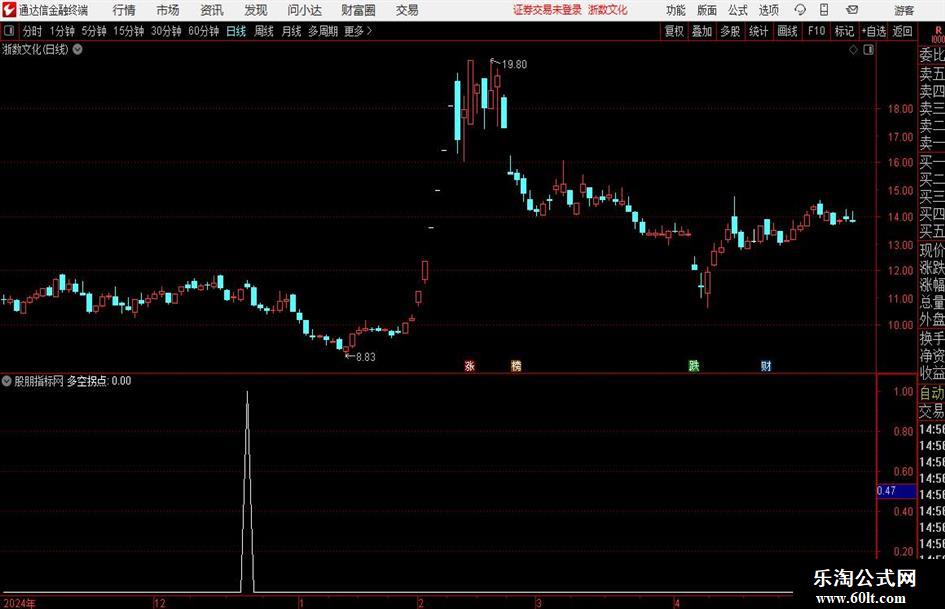Open the 公式 menu
945x609 pixels.
click(738, 10)
